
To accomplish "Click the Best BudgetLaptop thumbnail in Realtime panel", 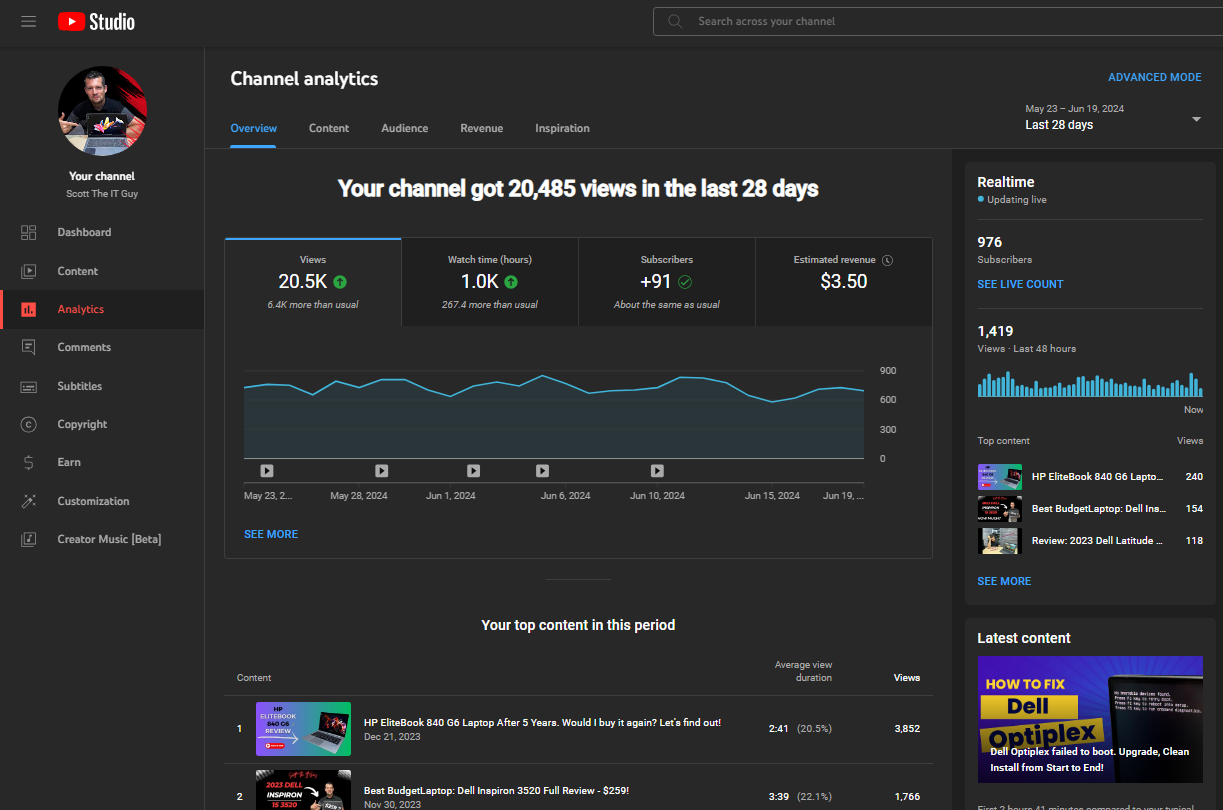I will point(1000,509).
